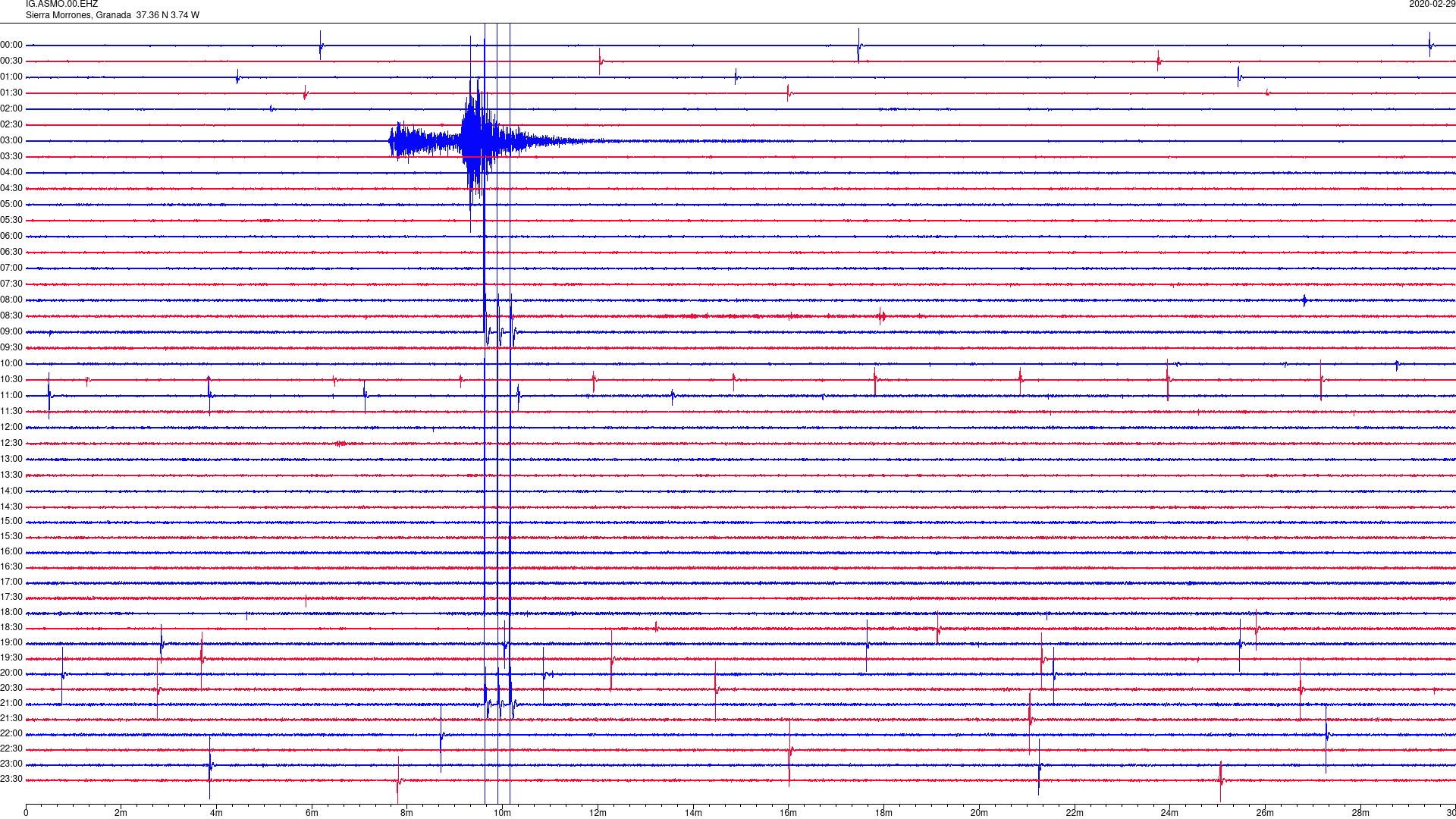Image resolution: width=1456 pixels, height=819 pixels.
Task: Select the 17:00 trace time label
Action: pos(11,582)
